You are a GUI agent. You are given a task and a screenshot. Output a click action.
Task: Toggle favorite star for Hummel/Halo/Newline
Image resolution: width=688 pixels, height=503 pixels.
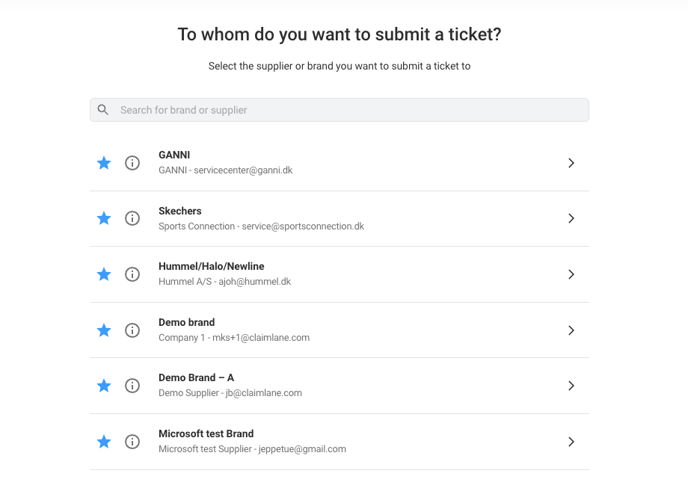[x=104, y=274]
